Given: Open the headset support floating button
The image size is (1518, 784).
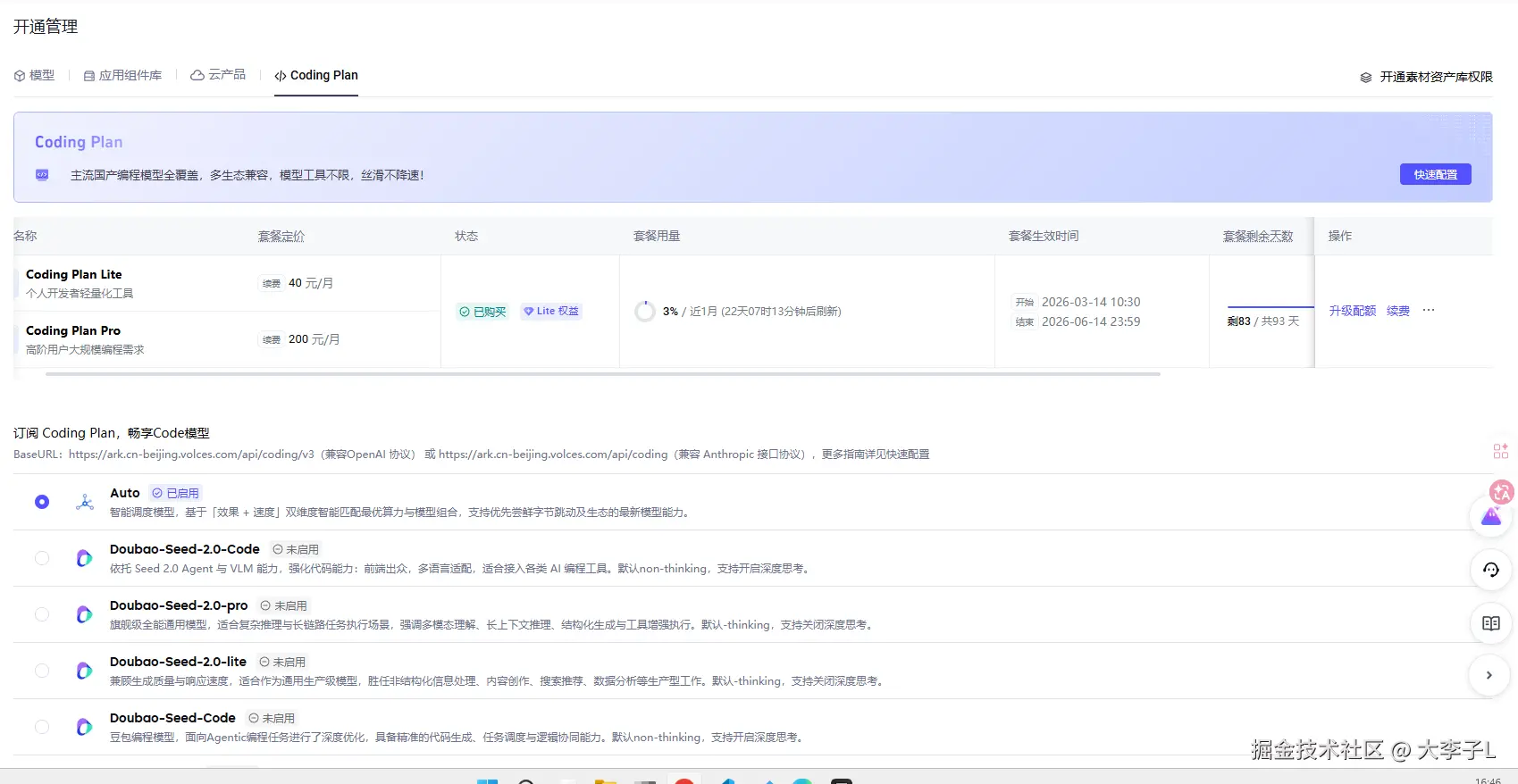Looking at the screenshot, I should [1491, 570].
